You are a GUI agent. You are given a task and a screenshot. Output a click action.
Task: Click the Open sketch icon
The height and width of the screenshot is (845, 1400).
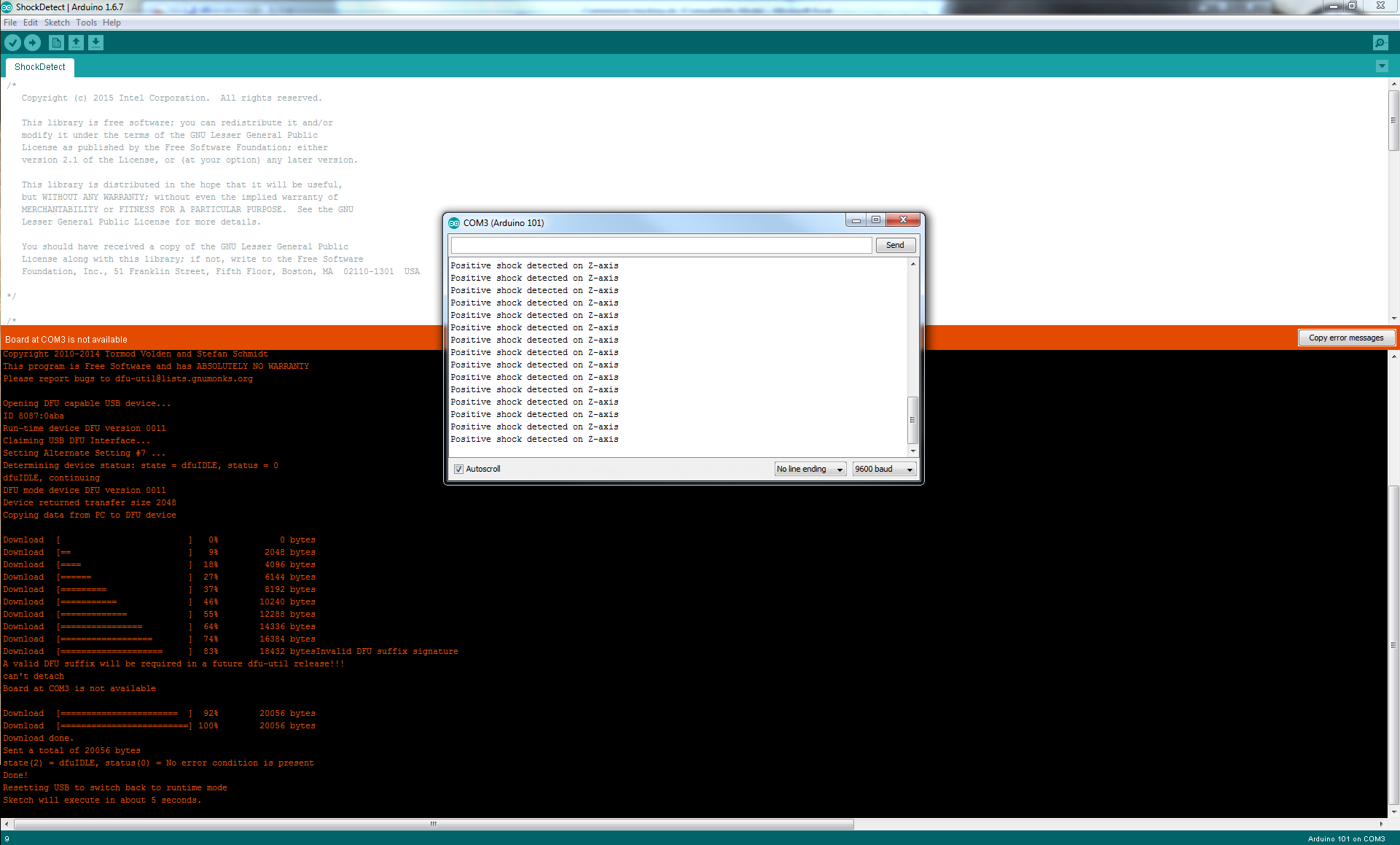[76, 43]
